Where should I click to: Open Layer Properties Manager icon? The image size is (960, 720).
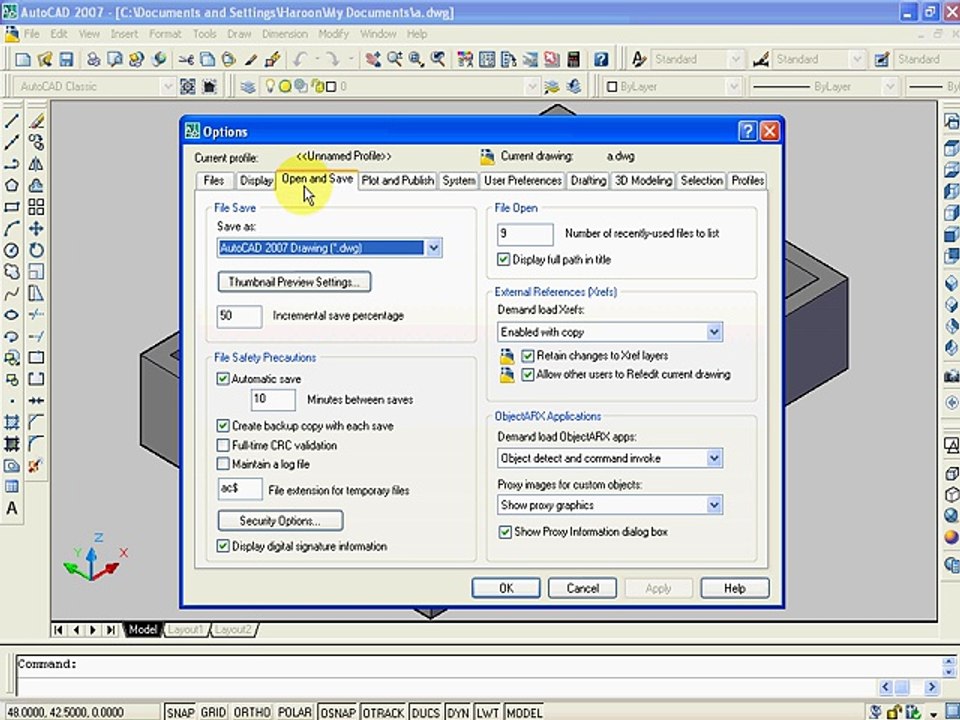[248, 87]
